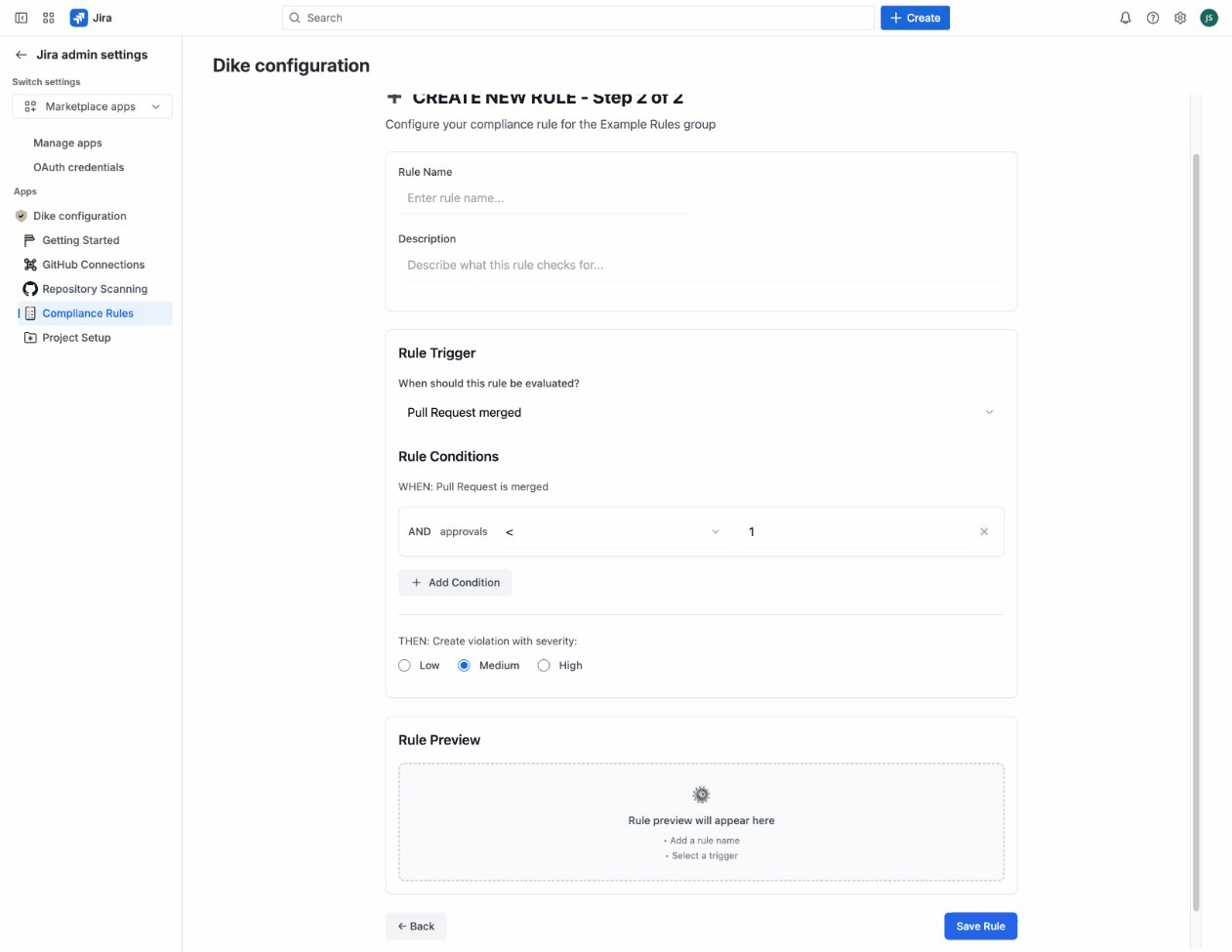Click the Jira logo icon
1232x952 pixels.
tap(79, 18)
